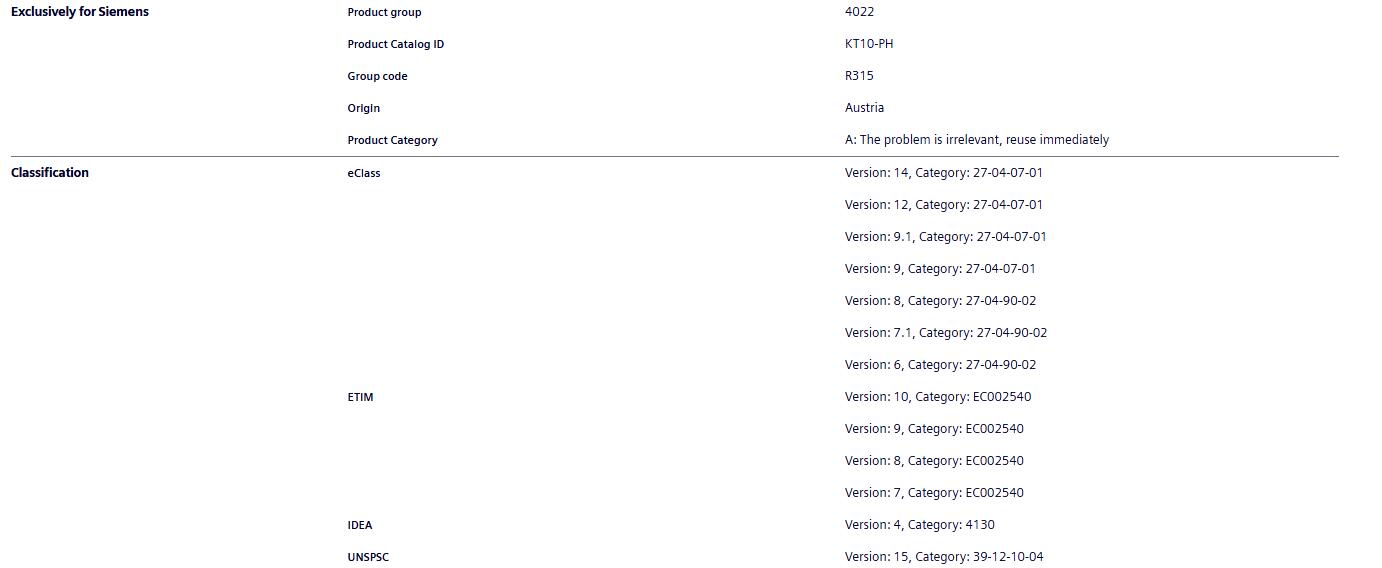
Task: Select the Group code value R315
Action: [x=859, y=76]
